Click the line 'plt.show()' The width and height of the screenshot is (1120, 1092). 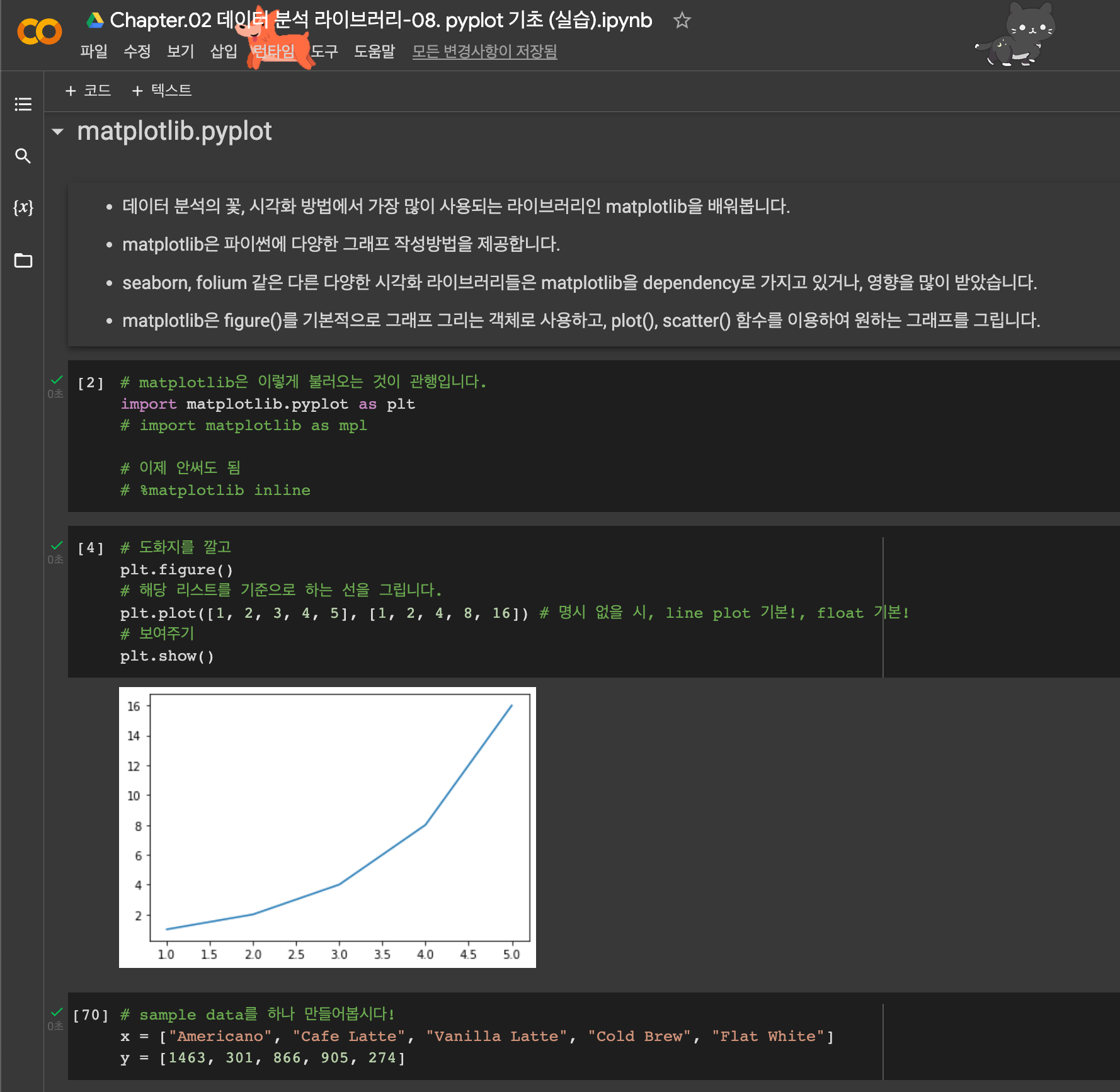point(167,656)
